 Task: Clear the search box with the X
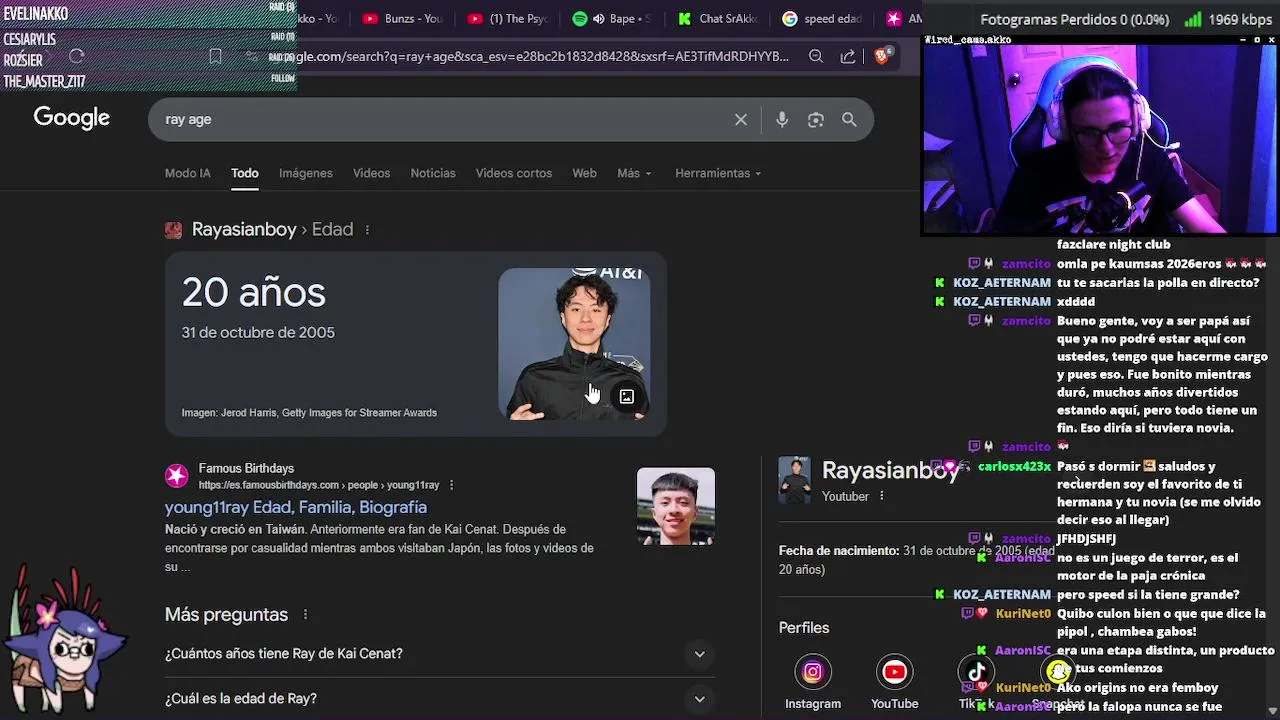[x=741, y=120]
